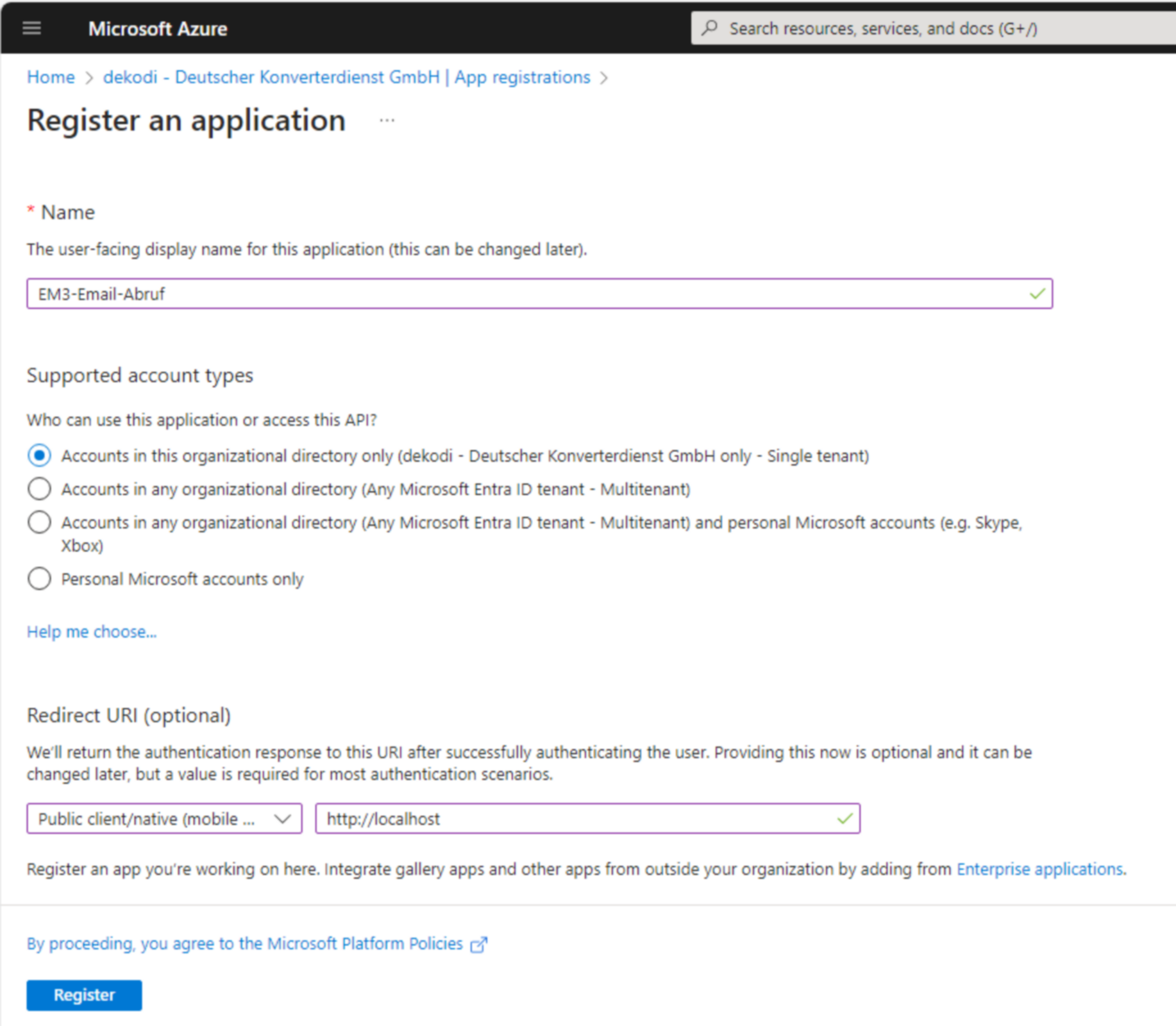
Task: Click the external link icon after Platform Policies
Action: point(479,945)
